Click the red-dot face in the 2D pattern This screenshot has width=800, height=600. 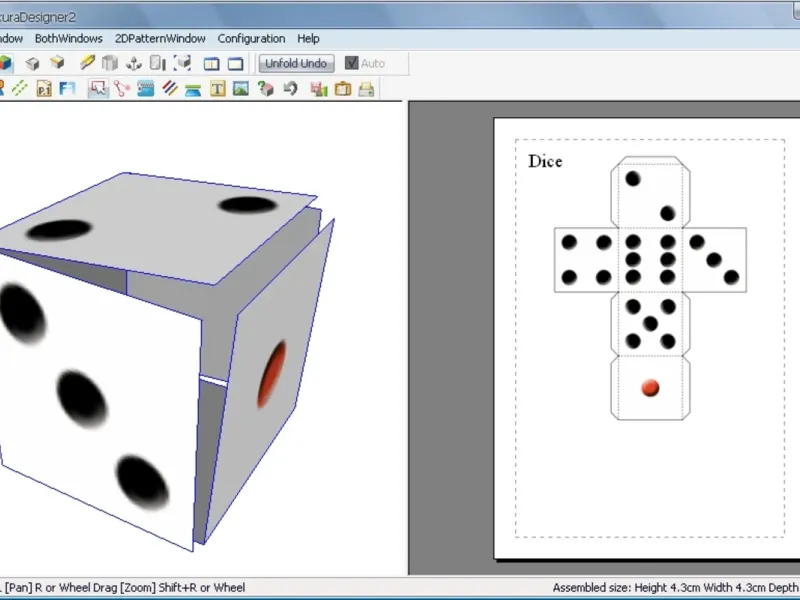pos(651,388)
